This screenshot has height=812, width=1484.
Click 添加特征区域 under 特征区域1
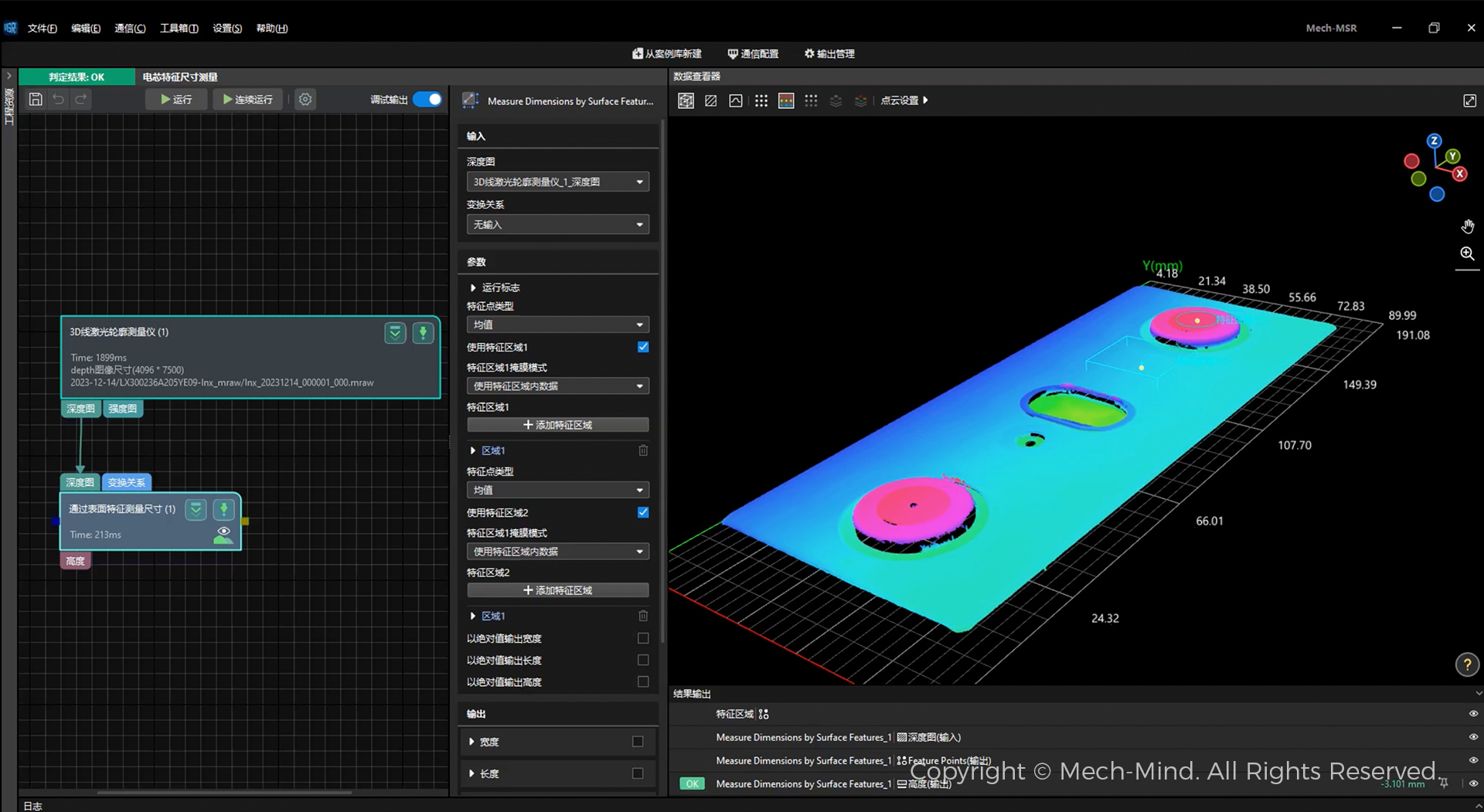(x=557, y=425)
